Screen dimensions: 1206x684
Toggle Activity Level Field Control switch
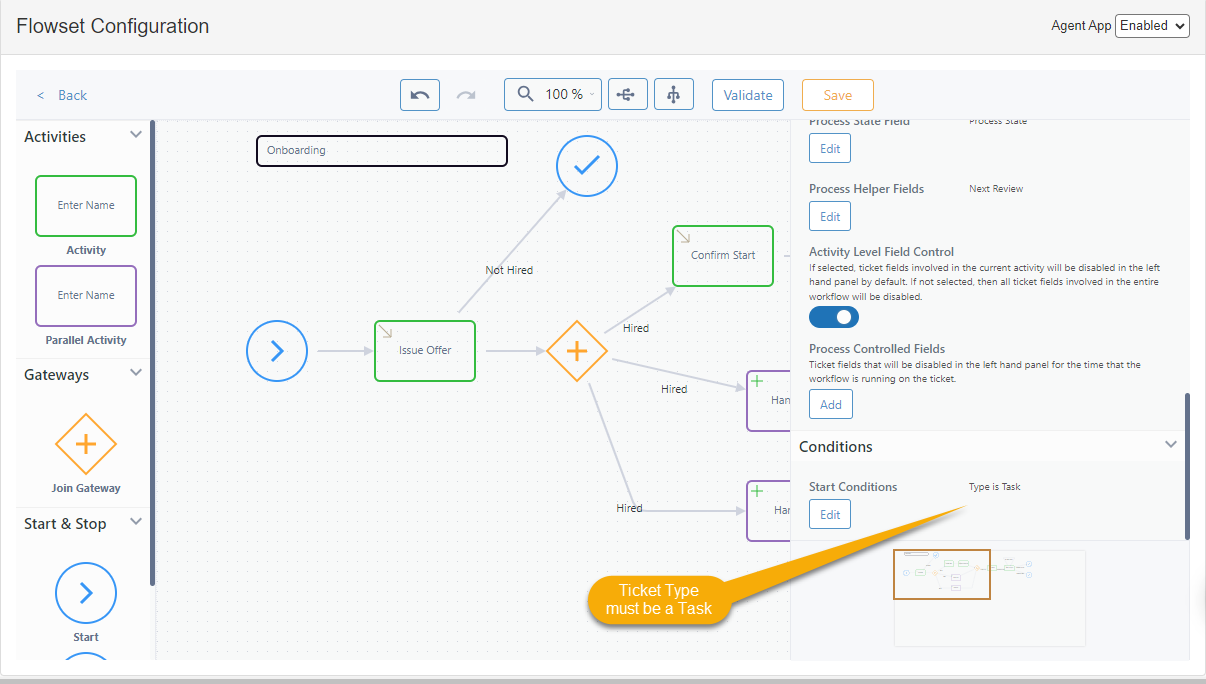point(834,317)
